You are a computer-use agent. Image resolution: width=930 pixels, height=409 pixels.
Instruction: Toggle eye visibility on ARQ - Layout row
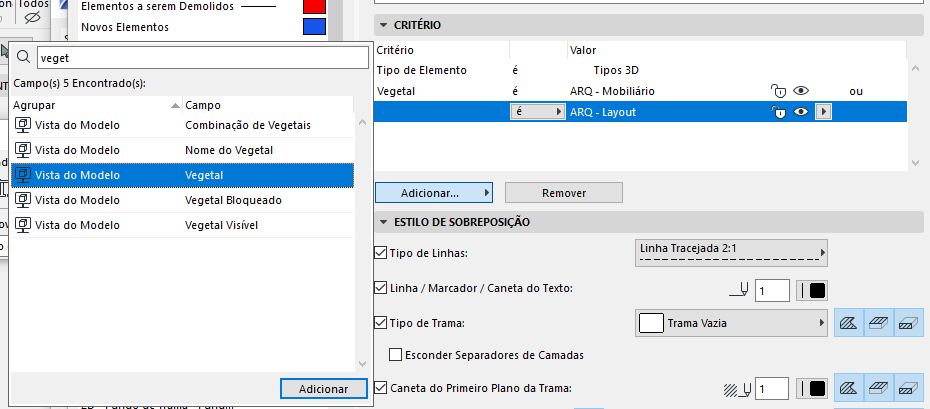[801, 111]
